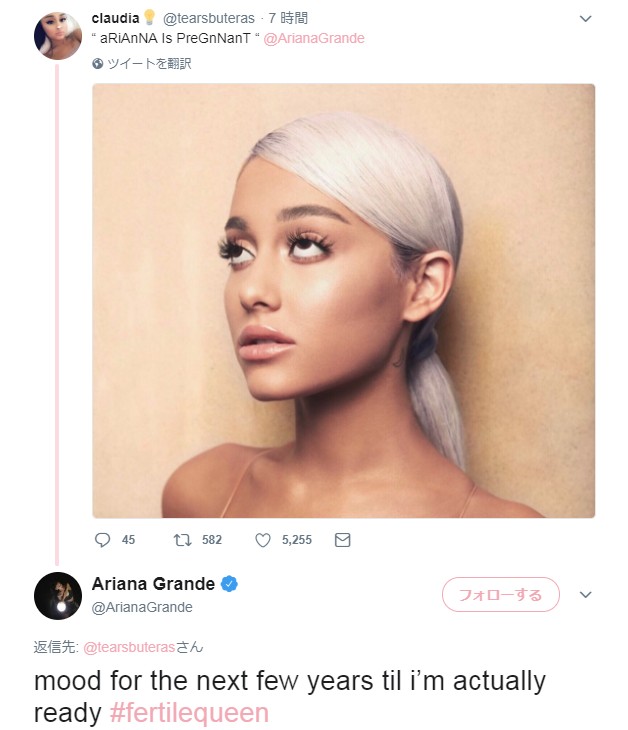Retweet claudia's tweet
The width and height of the screenshot is (628, 730).
click(x=182, y=540)
